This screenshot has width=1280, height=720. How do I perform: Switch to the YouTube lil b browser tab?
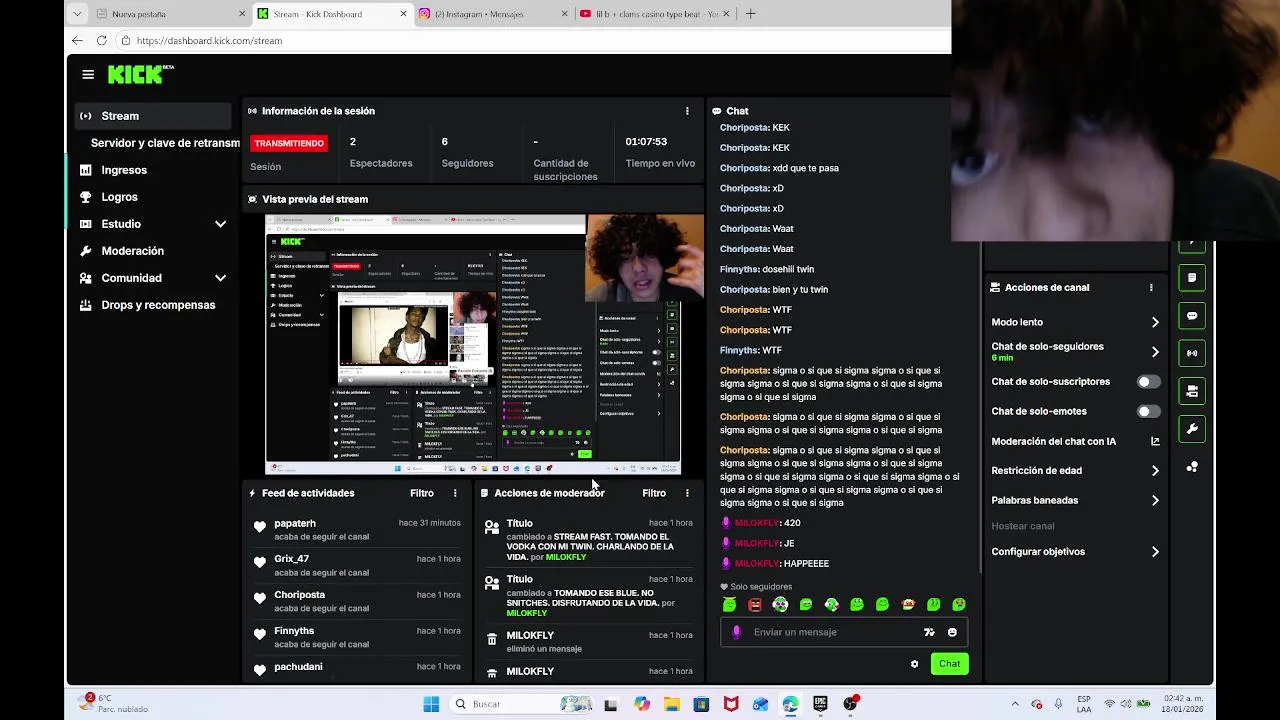click(653, 14)
